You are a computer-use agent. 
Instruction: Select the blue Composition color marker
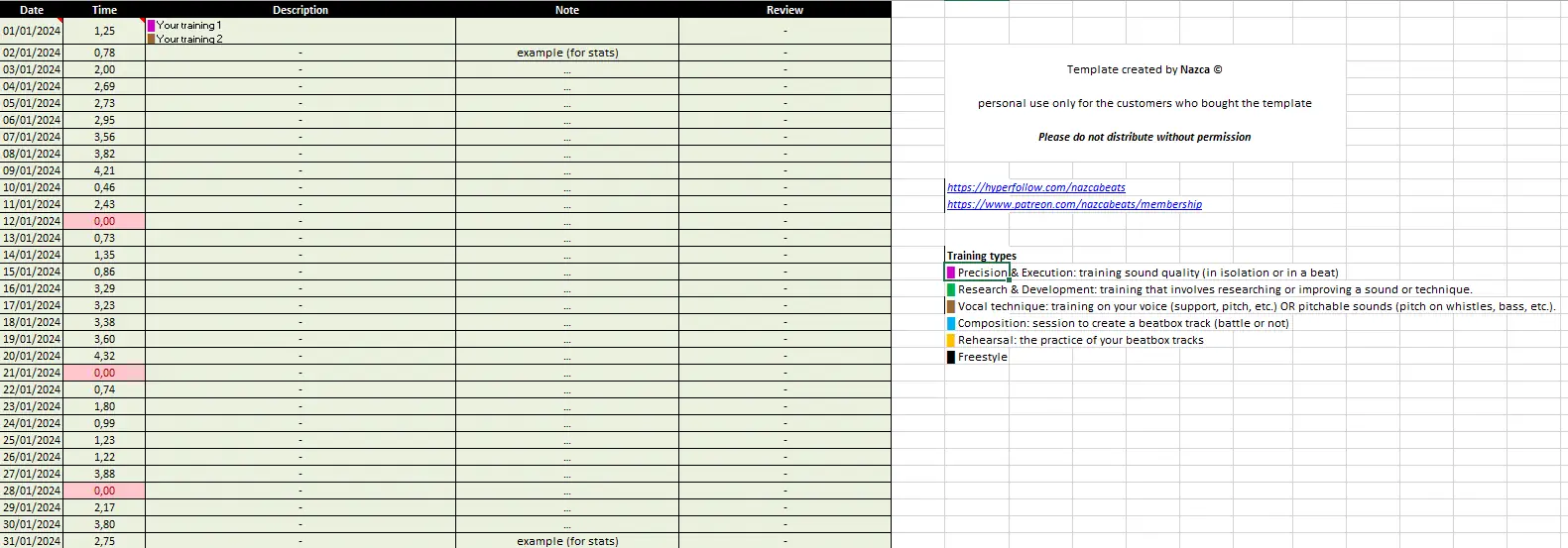[951, 323]
